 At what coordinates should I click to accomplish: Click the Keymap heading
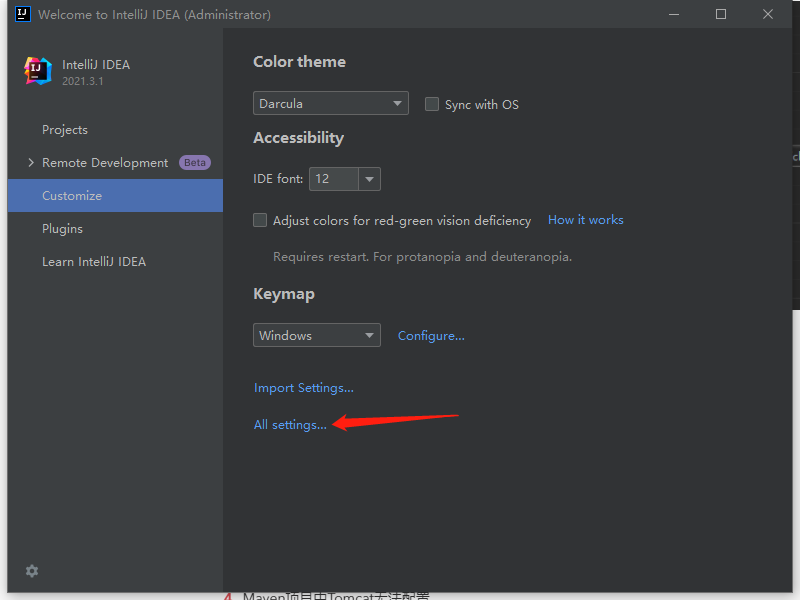coord(284,294)
